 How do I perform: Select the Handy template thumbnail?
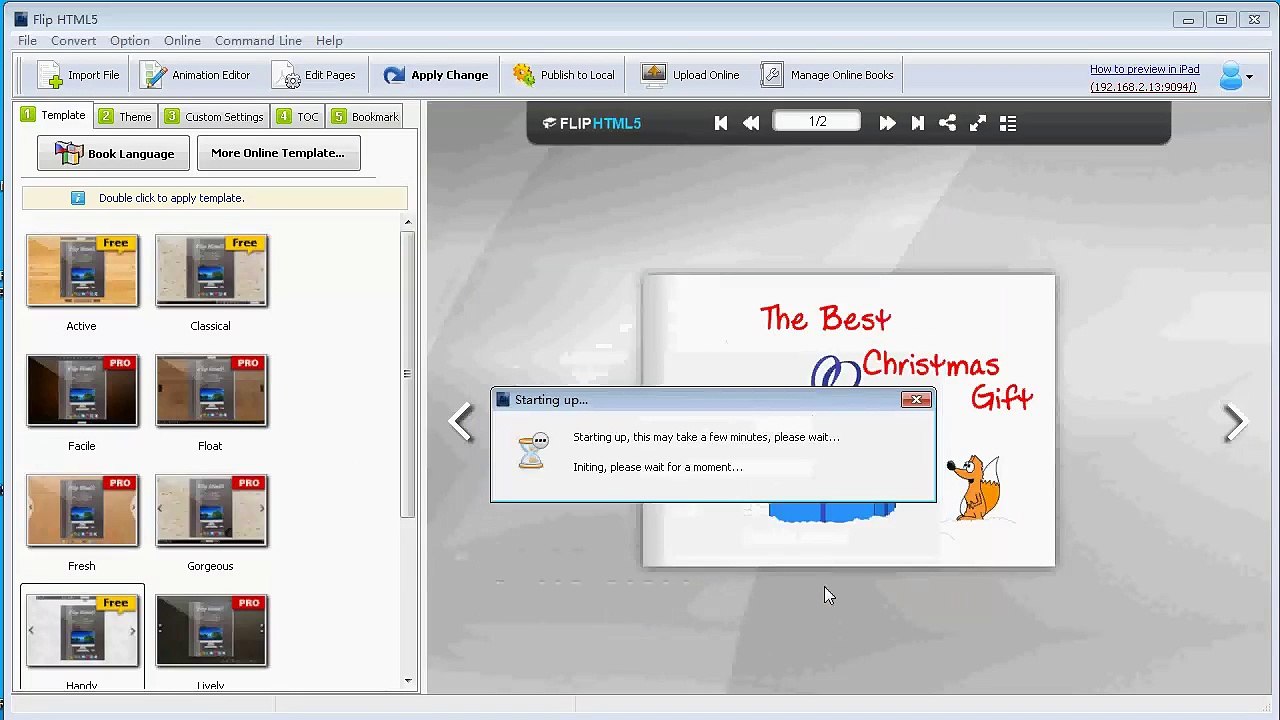pos(82,631)
